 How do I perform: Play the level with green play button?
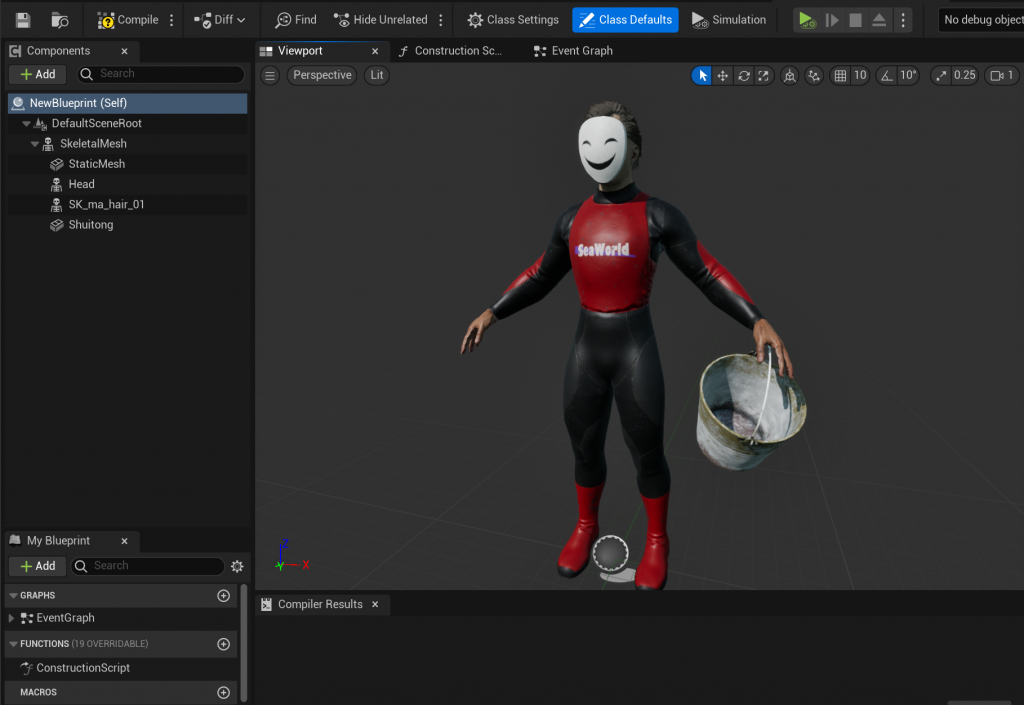point(807,20)
